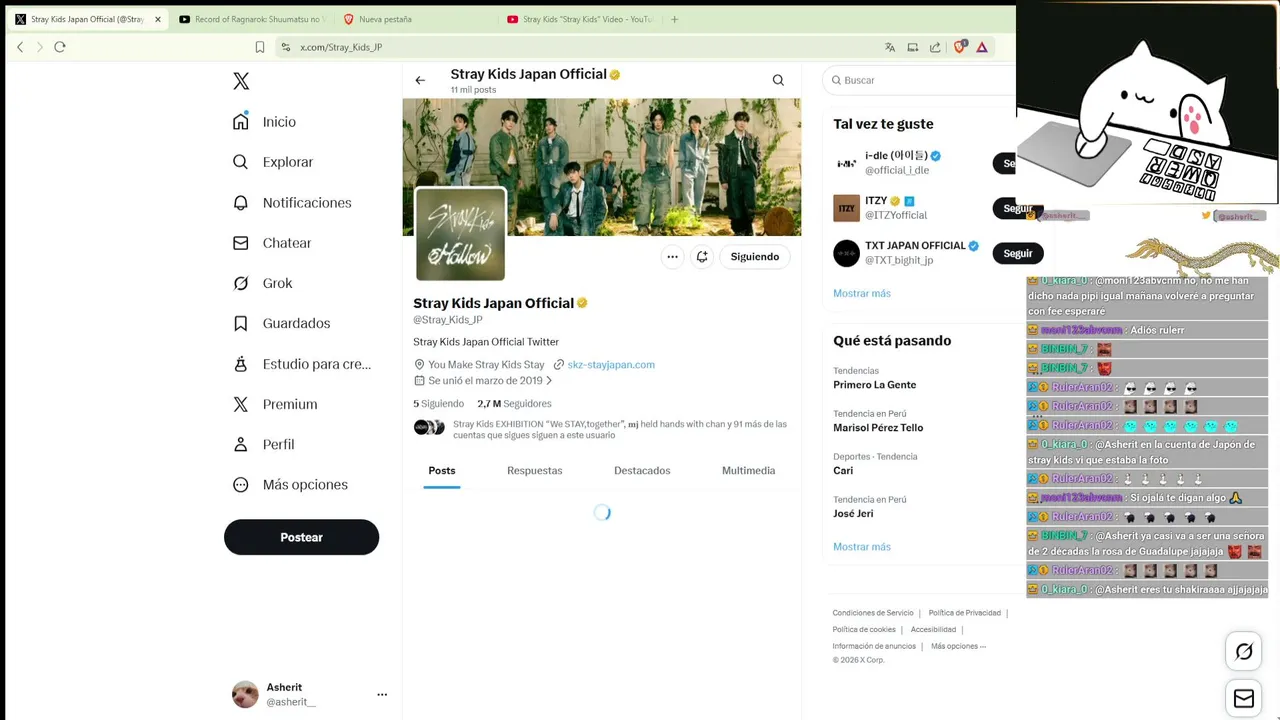Open floating messages envelope button
The image size is (1280, 720).
(1244, 699)
